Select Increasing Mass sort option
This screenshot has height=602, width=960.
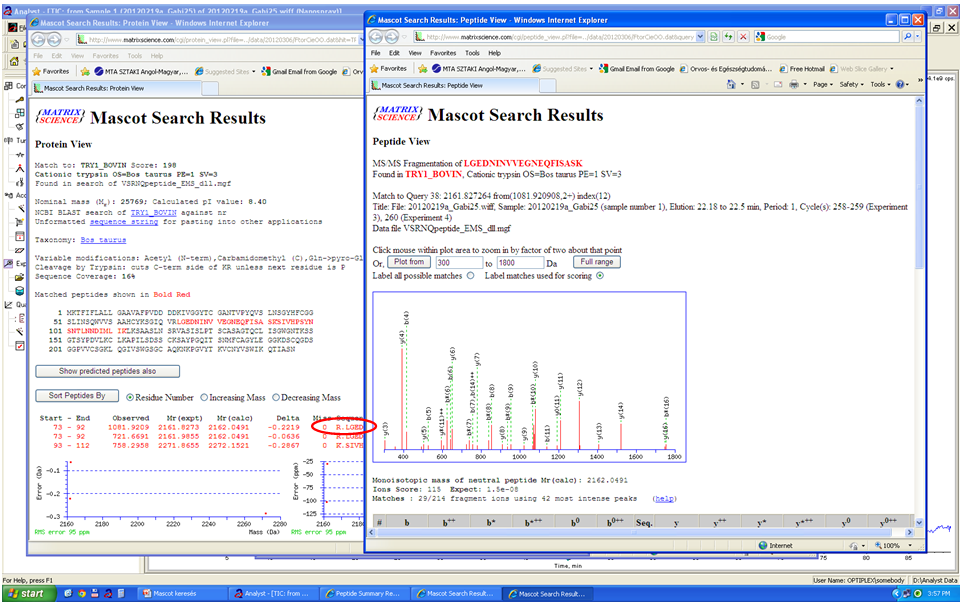pos(204,397)
